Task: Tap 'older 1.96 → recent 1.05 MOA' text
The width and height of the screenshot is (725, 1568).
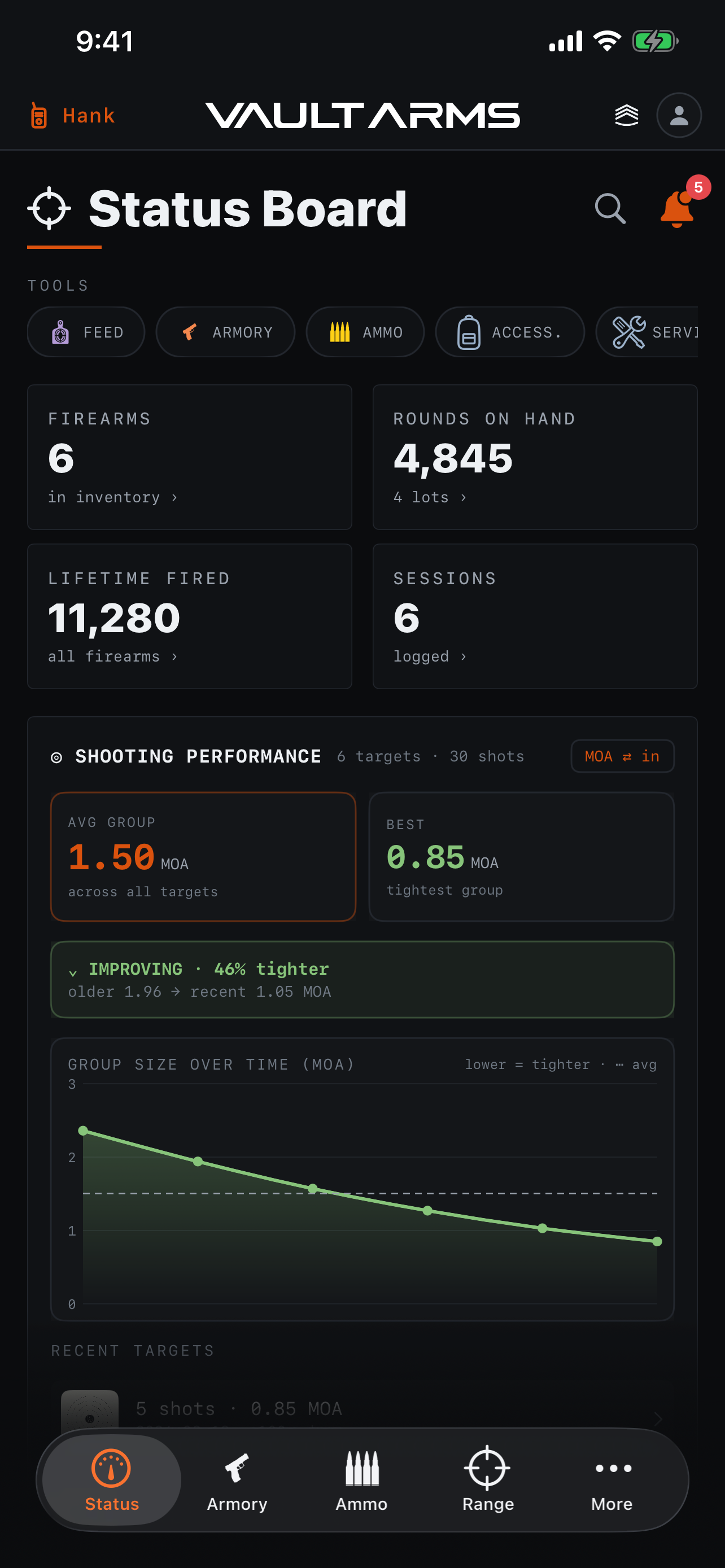Action: coord(200,992)
